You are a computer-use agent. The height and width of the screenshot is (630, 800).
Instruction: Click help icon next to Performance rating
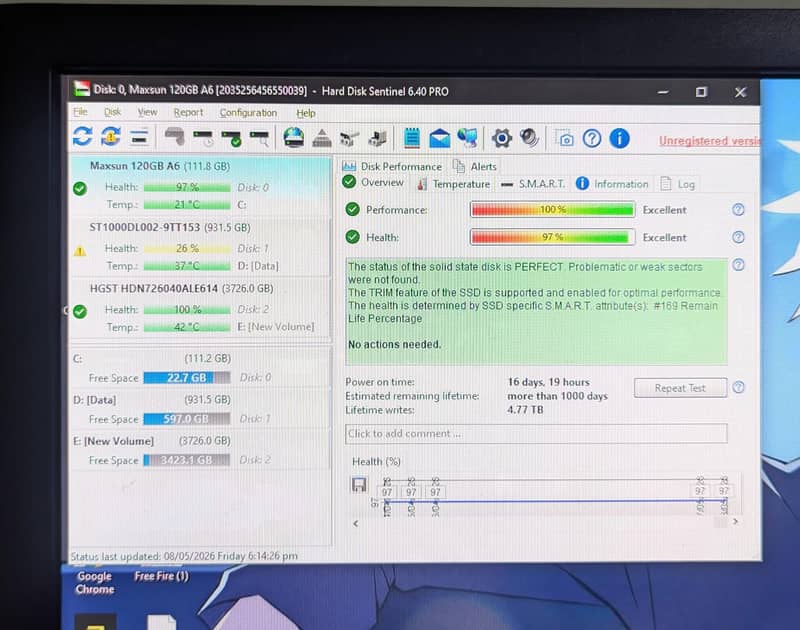click(x=738, y=210)
